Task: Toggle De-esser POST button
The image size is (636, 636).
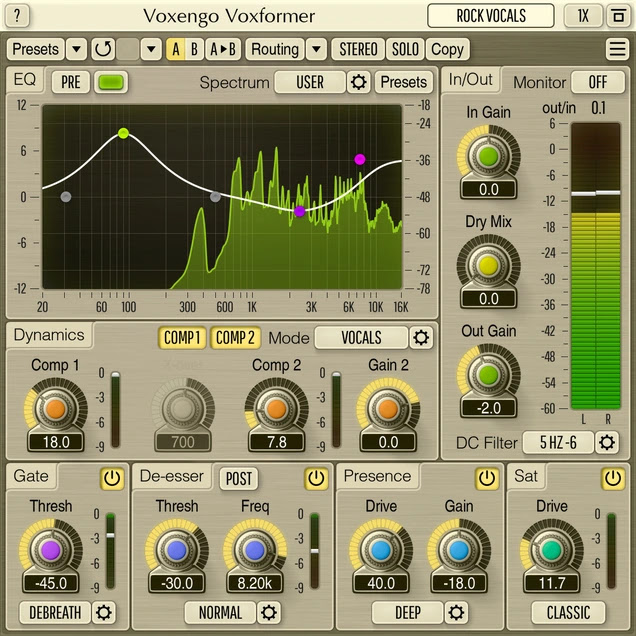Action: [x=238, y=479]
